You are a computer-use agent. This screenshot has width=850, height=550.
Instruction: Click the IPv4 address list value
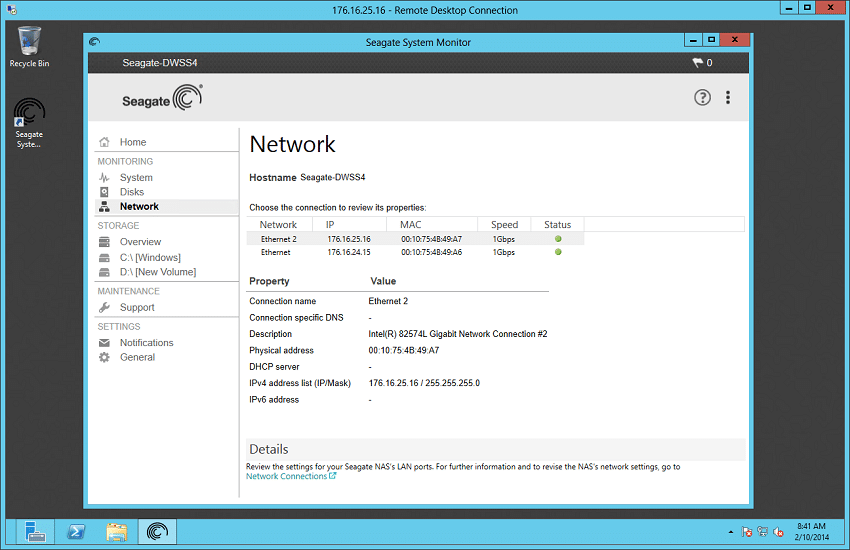coord(424,383)
